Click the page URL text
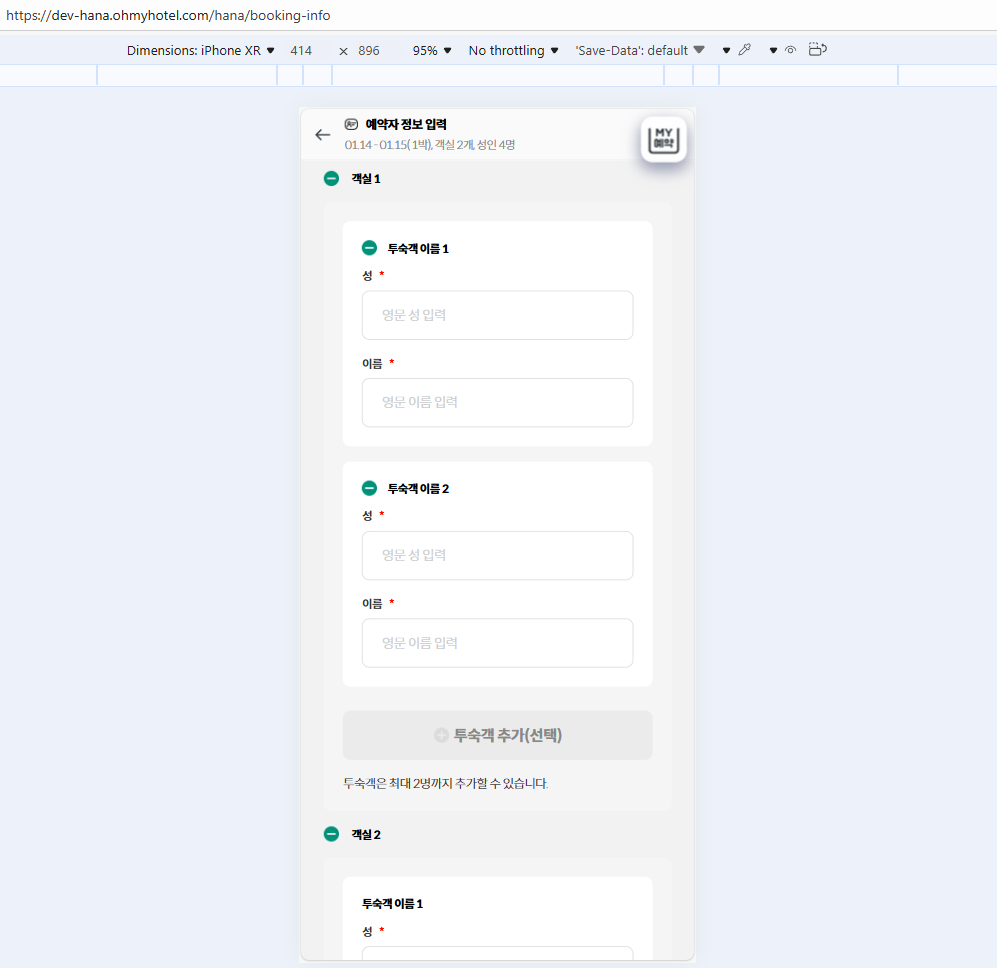Screen dimensions: 997x968 point(168,15)
